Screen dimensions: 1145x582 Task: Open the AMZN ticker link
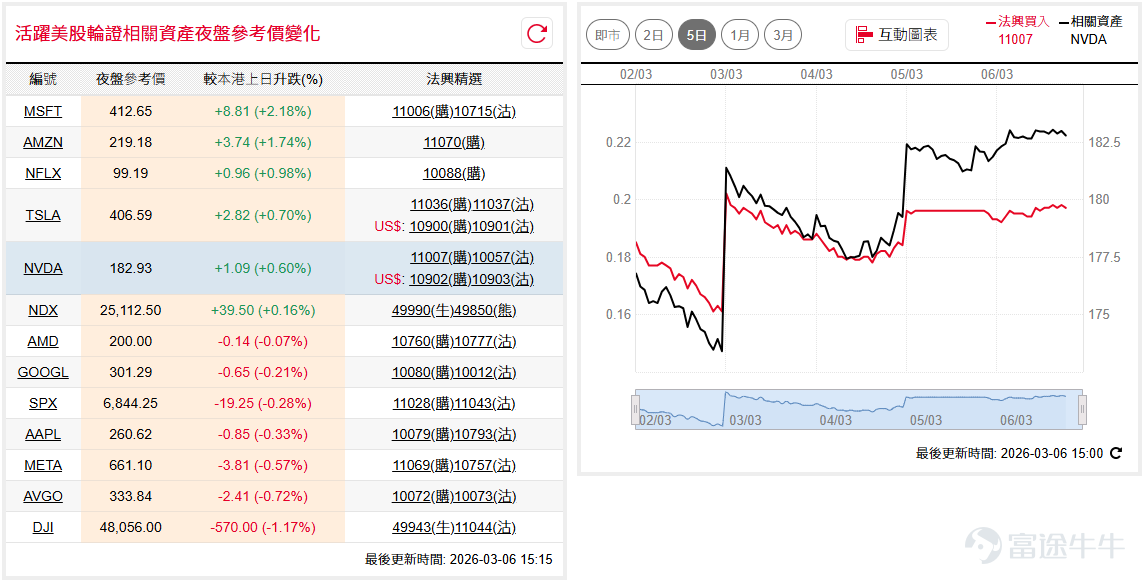[43, 142]
